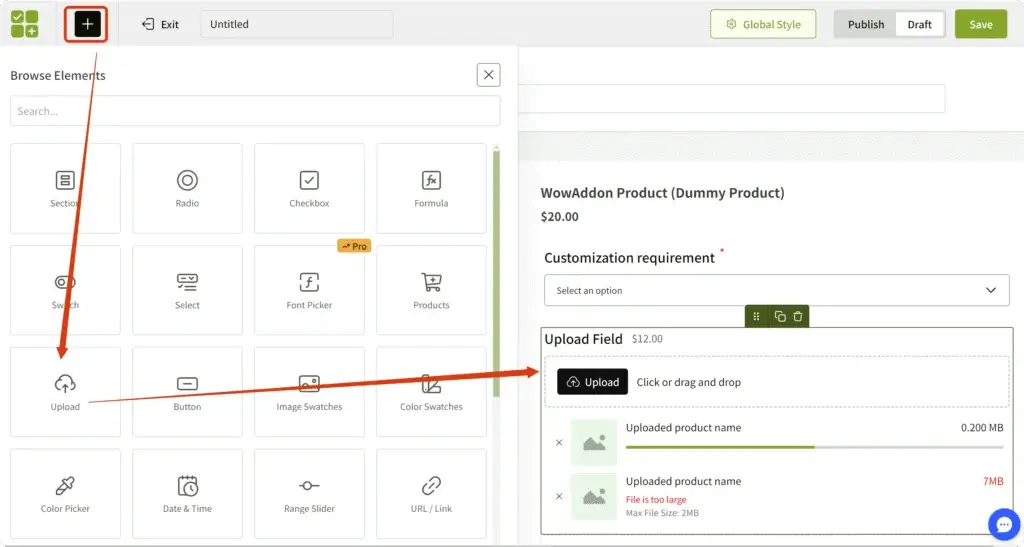Delete the Upload Field block
Viewport: 1024px width, 547px height.
click(797, 316)
